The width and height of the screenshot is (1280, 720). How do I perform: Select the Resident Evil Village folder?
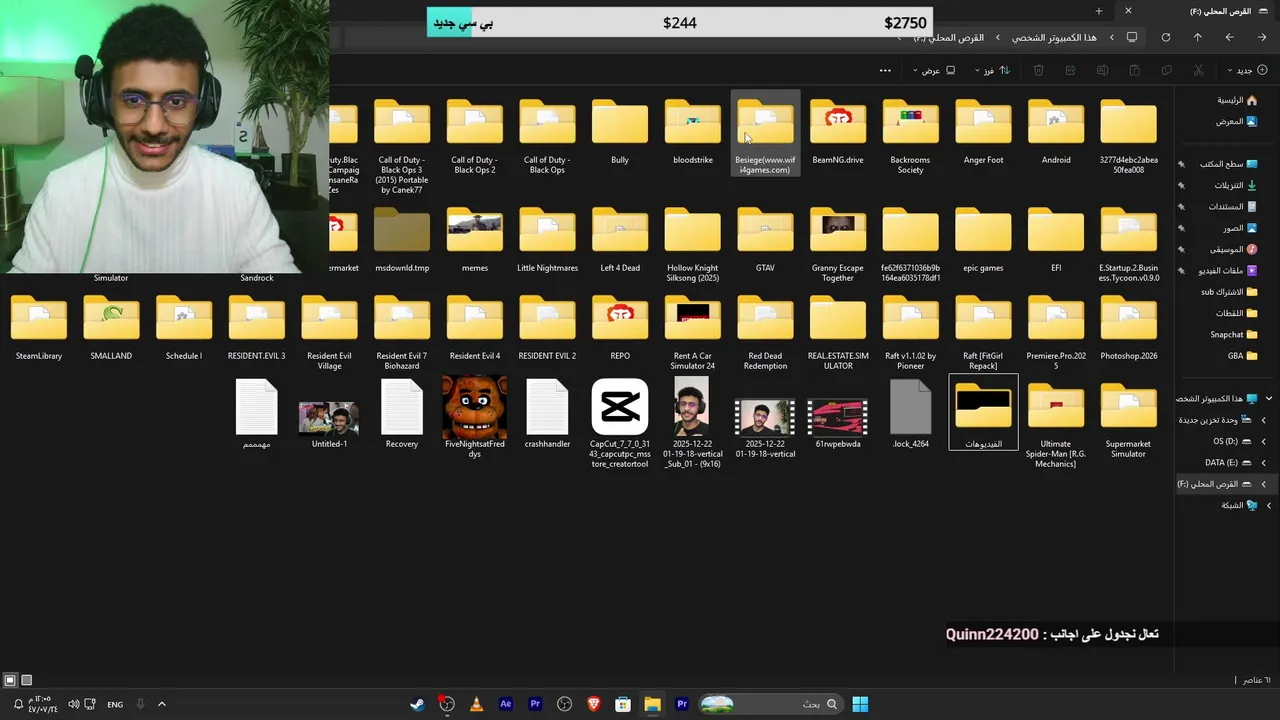329,333
